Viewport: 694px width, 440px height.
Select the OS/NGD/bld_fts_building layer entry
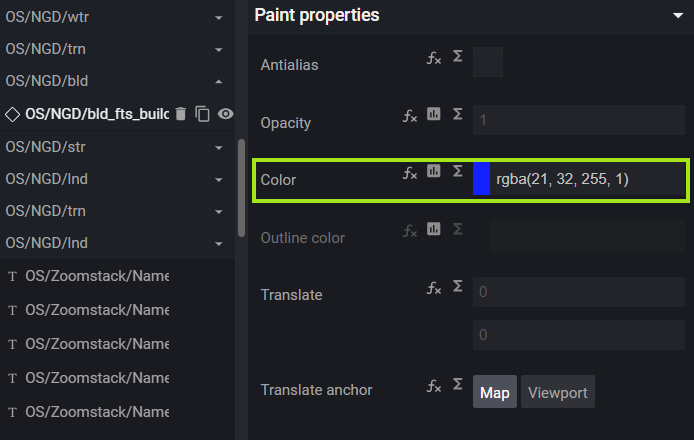click(x=96, y=114)
